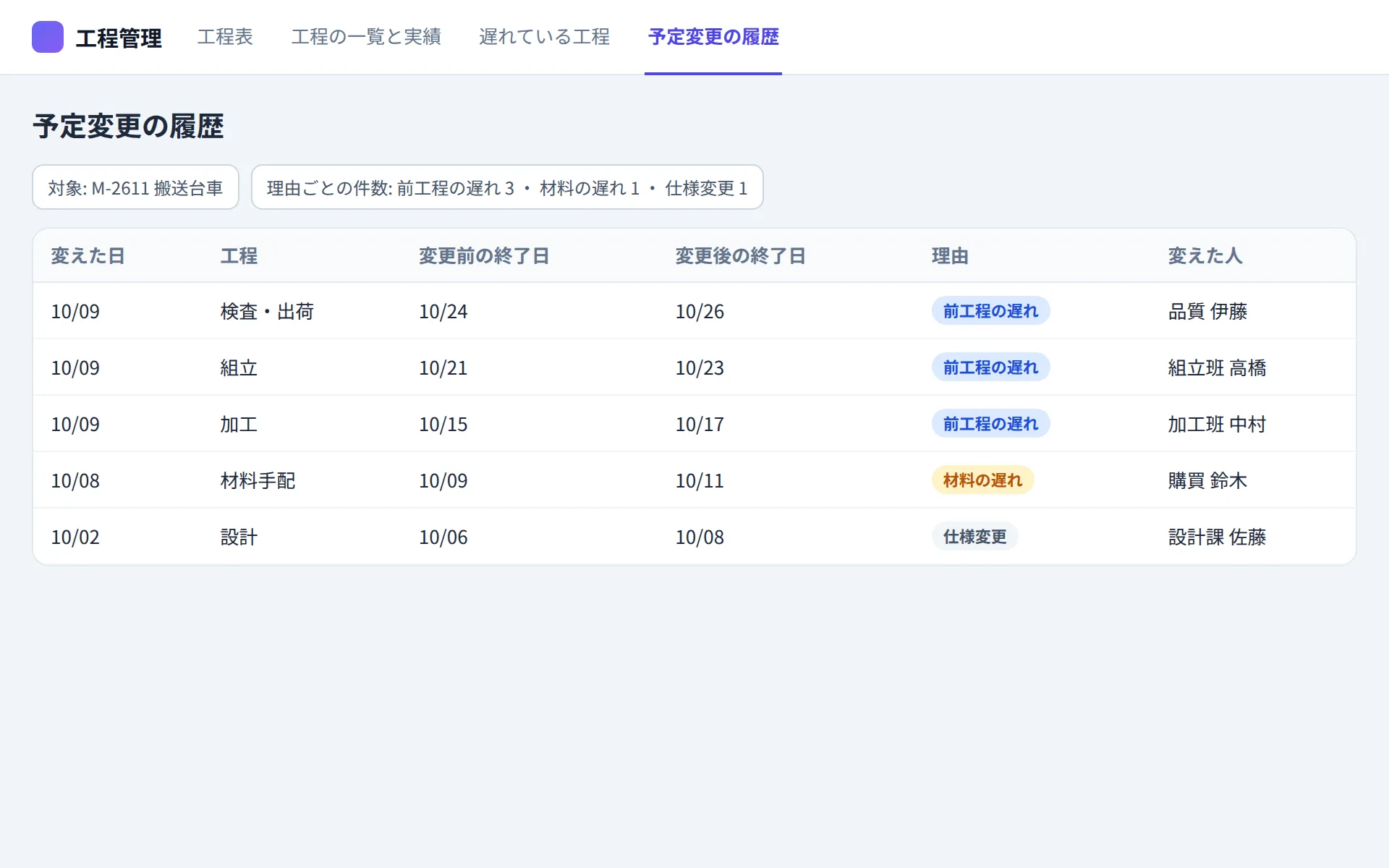Select the 組立 process cell
Screen dimensions: 1389x868
pyautogui.click(x=239, y=368)
